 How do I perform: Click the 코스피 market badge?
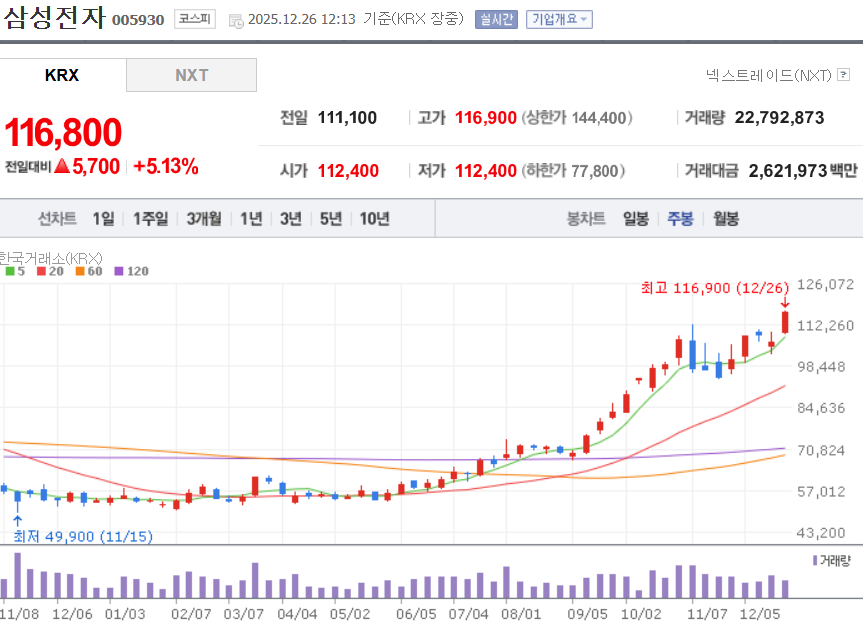coord(195,19)
